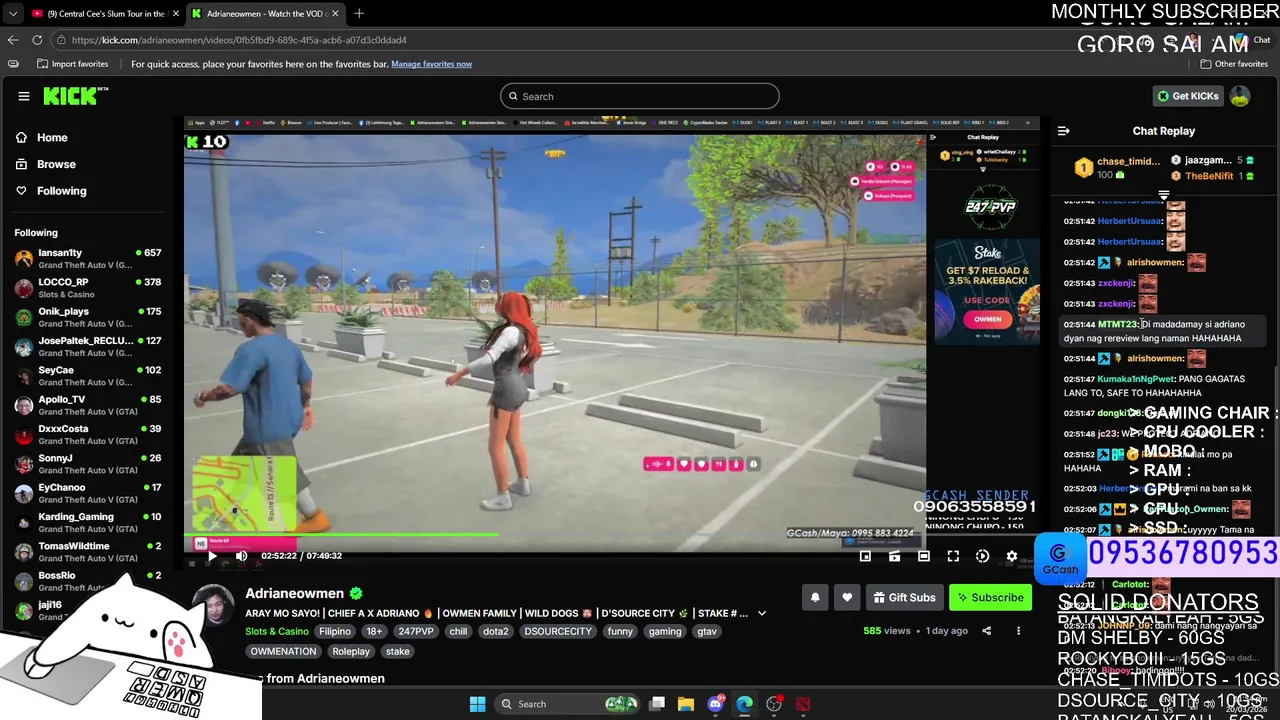Viewport: 1280px width, 720px height.
Task: Click the Get KICKs button
Action: coord(1187,96)
